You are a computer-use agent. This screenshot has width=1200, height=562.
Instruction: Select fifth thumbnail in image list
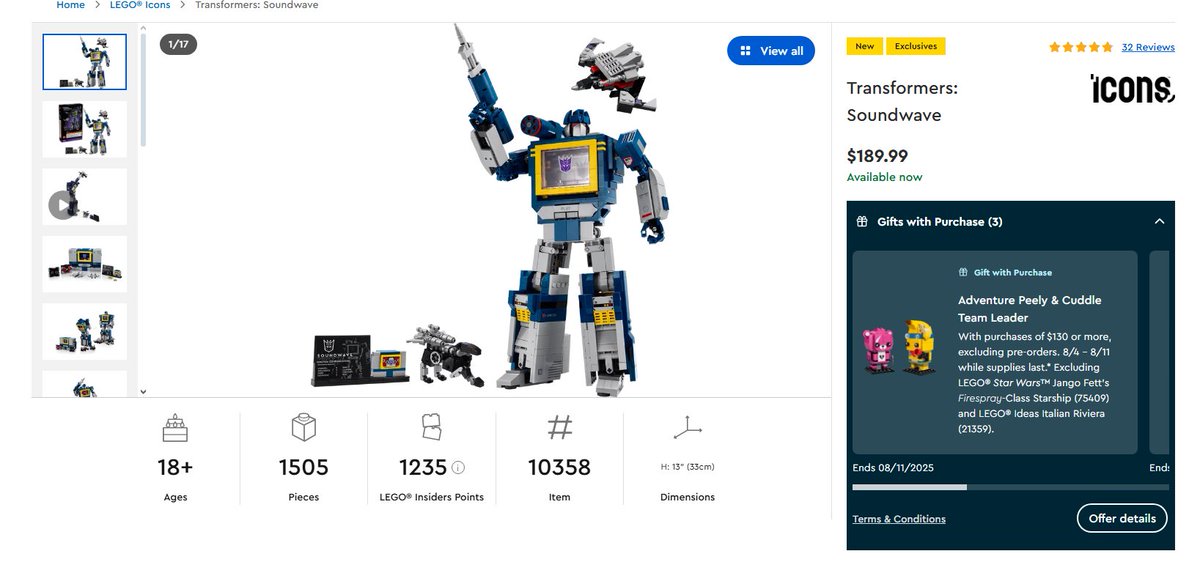tap(85, 332)
